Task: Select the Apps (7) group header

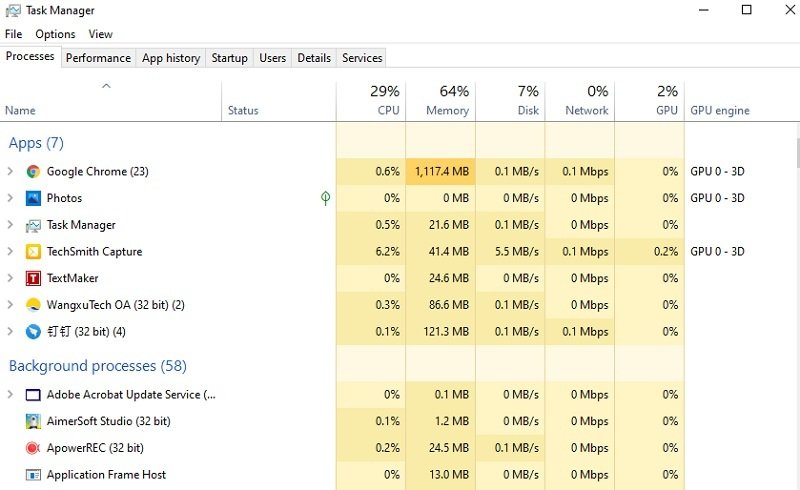Action: pos(36,143)
